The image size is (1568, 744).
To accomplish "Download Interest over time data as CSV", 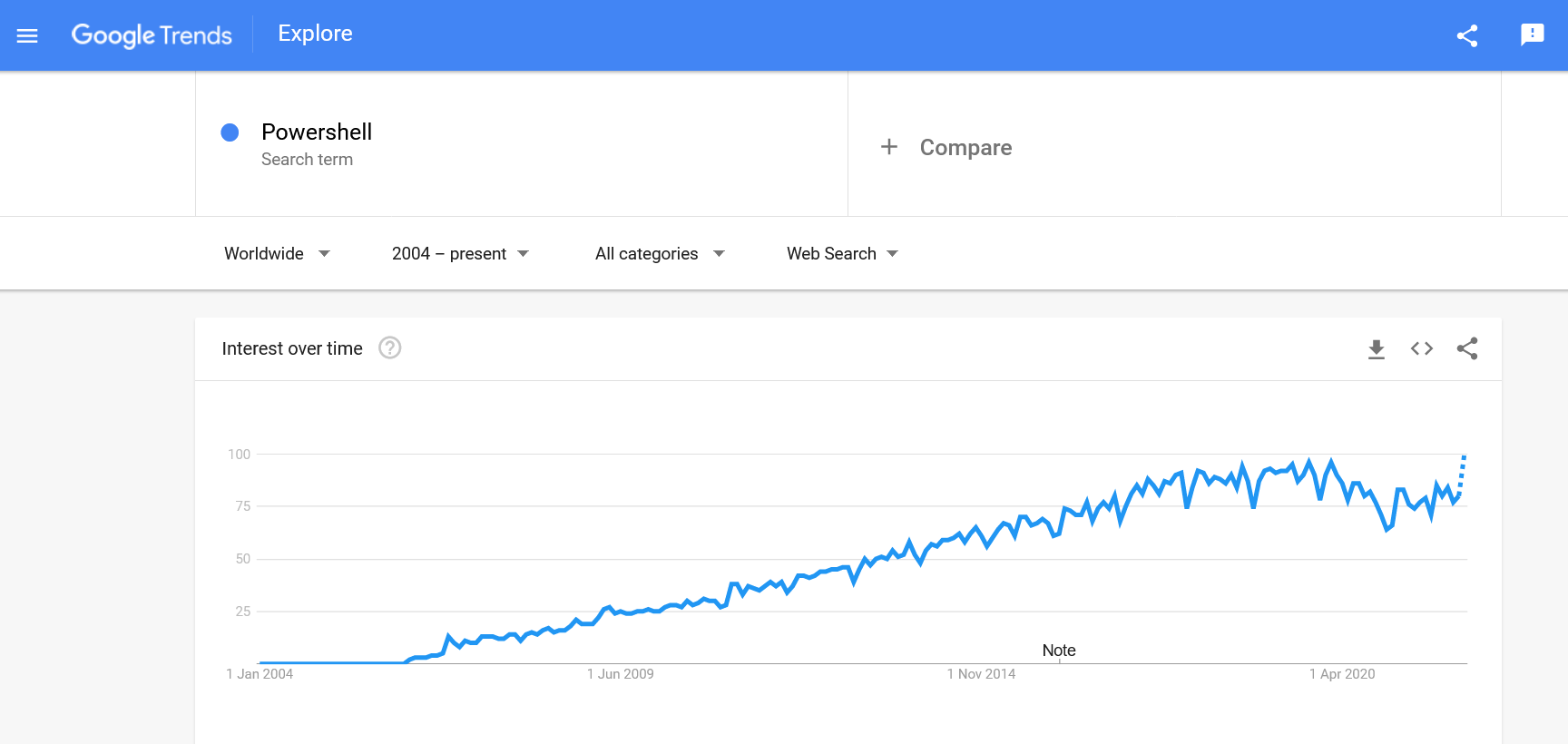I will tap(1377, 349).
